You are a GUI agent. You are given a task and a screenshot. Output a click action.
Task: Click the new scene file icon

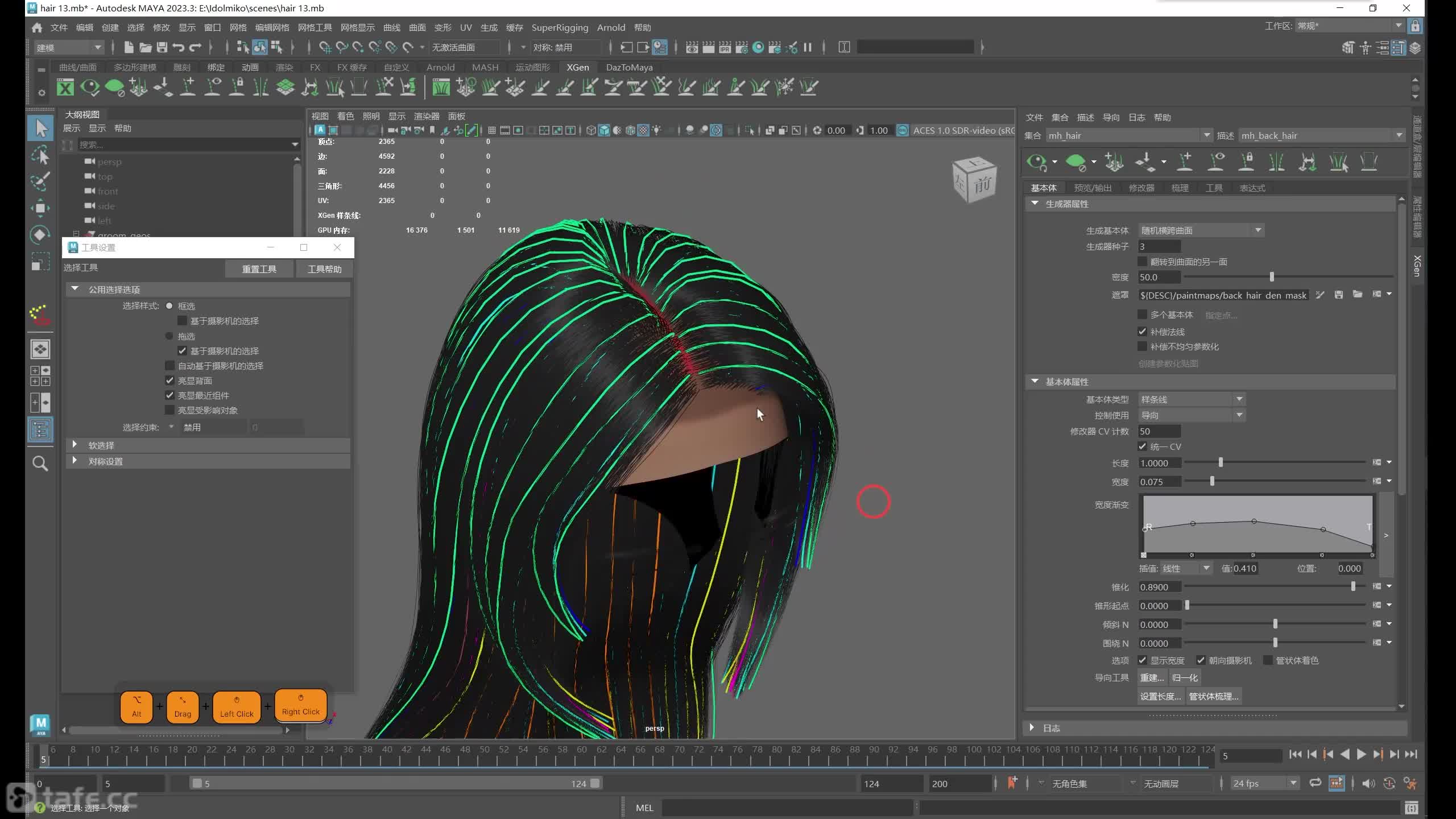point(129,47)
